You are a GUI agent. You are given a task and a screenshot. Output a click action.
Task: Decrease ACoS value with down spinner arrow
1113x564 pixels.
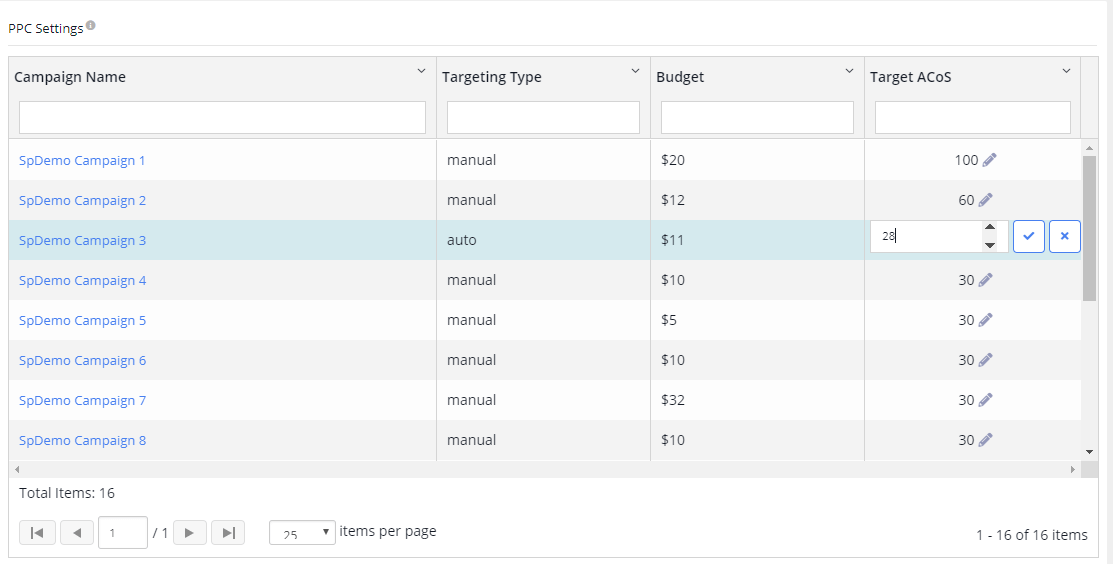(989, 245)
